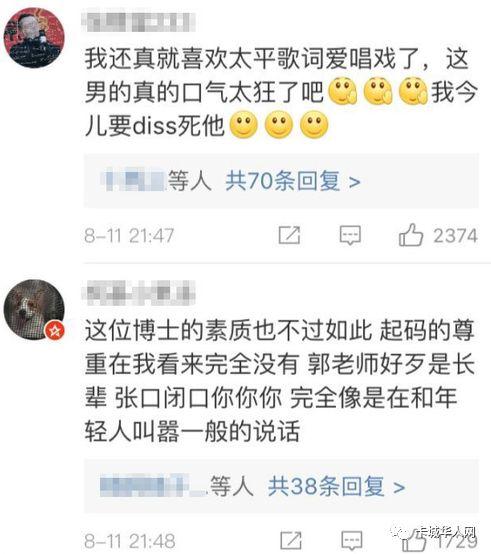Viewport: 491px width, 554px height.
Task: Like the comment with 1729 likes
Action: 413,541
